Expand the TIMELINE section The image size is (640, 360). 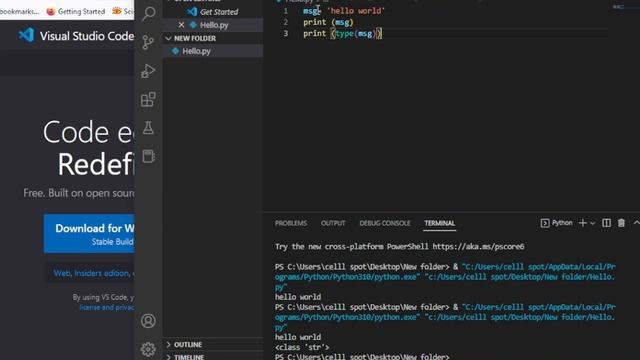(x=213, y=356)
